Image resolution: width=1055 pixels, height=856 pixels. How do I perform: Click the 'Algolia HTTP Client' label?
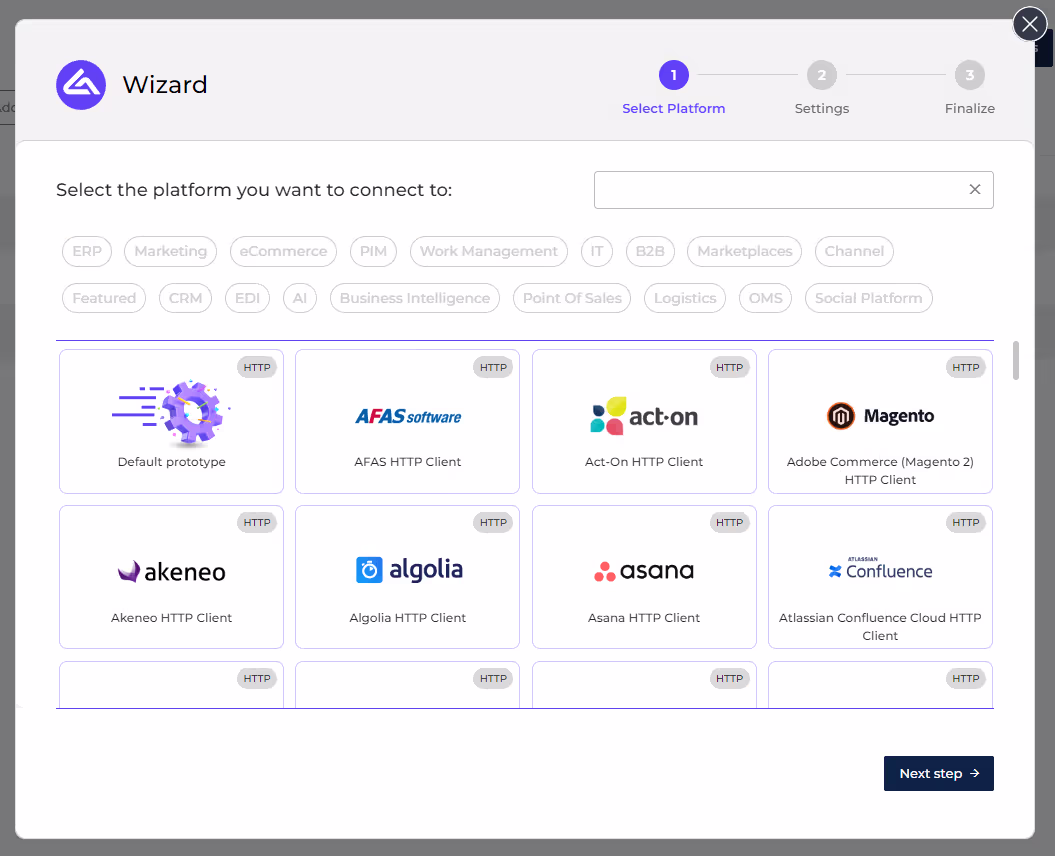408,618
